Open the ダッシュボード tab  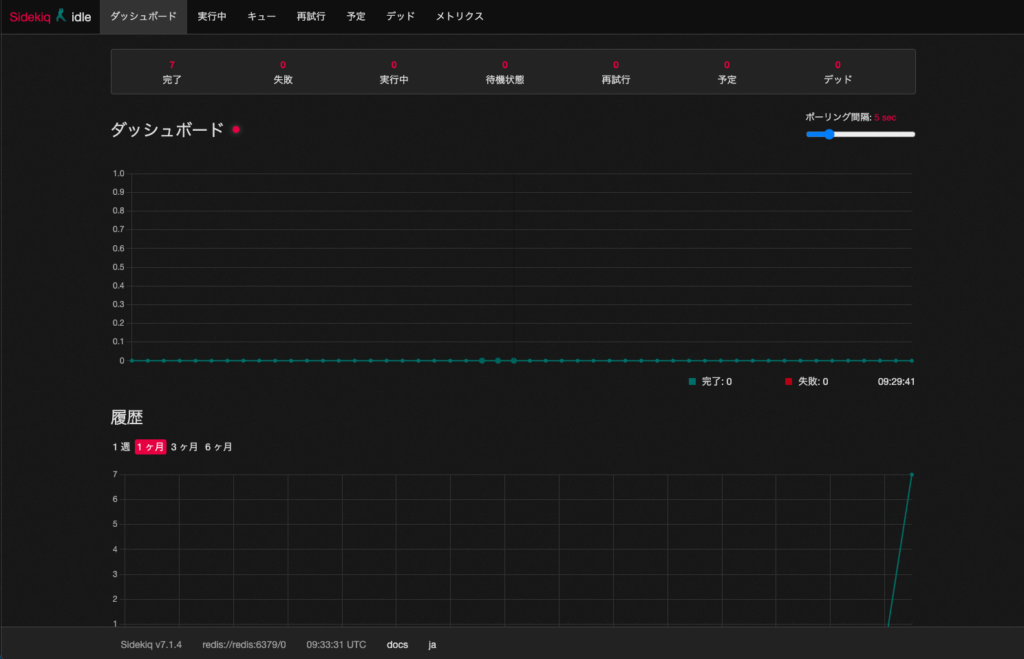pyautogui.click(x=143, y=16)
